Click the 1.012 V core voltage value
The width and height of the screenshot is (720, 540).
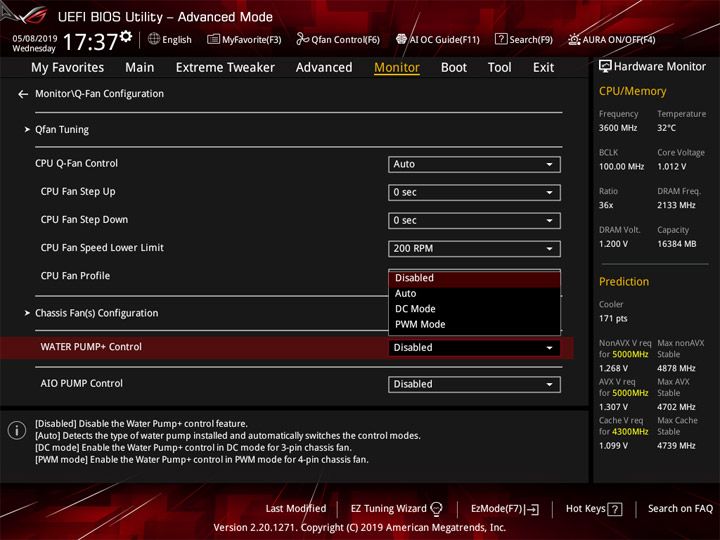click(672, 167)
